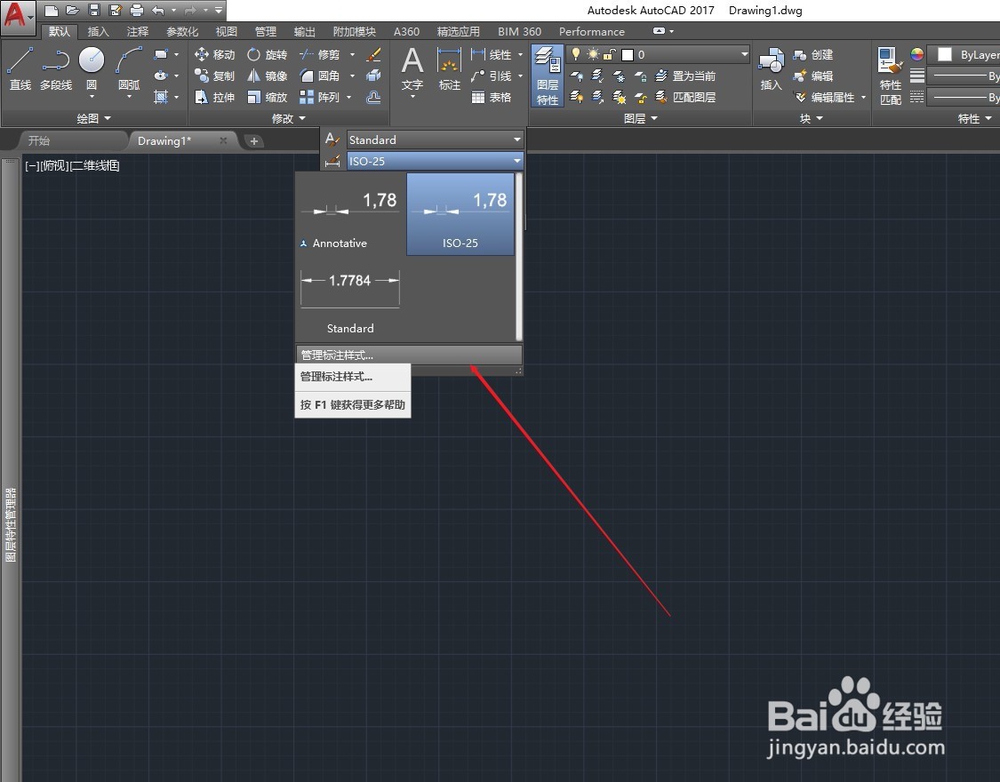This screenshot has width=1000, height=782.
Task: Toggle the layer lock icon
Action: click(x=610, y=54)
